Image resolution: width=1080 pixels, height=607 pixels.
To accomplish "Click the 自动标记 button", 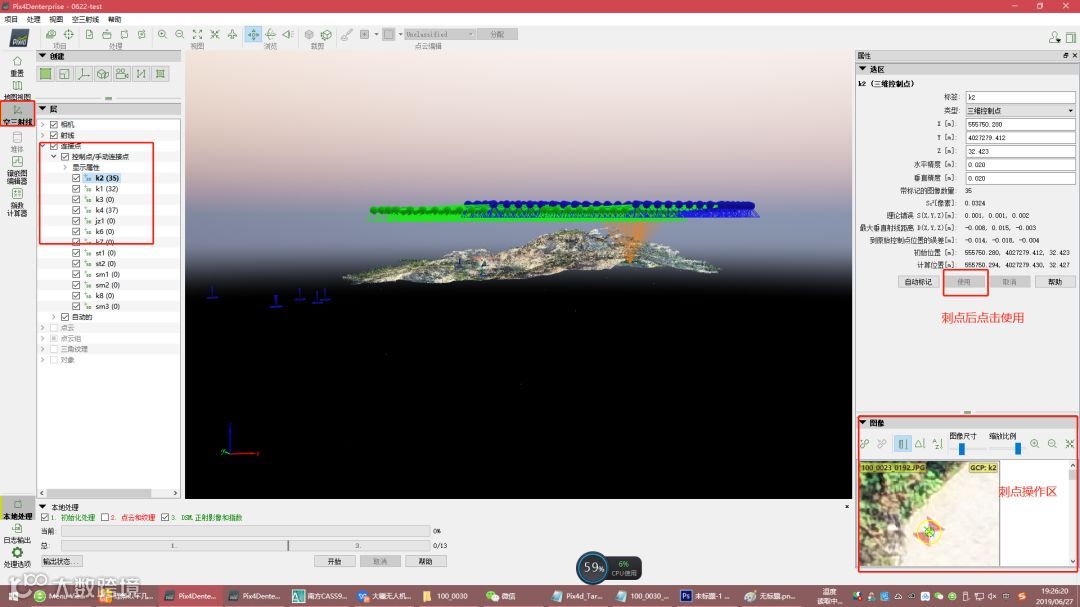I will [918, 282].
